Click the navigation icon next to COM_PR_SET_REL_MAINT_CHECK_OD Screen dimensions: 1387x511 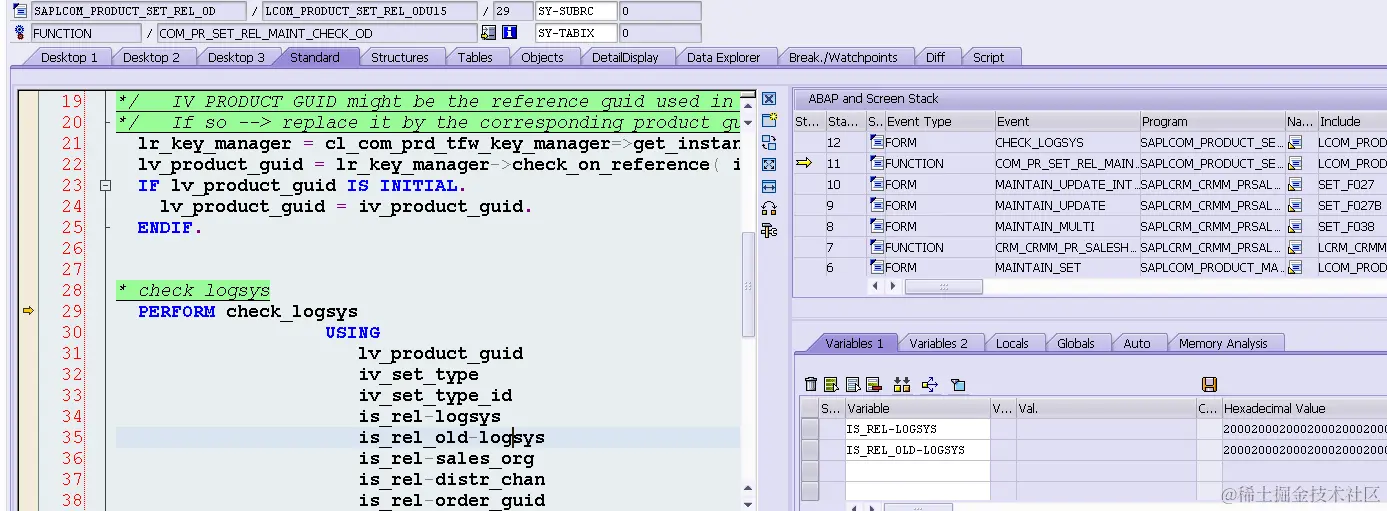[488, 33]
